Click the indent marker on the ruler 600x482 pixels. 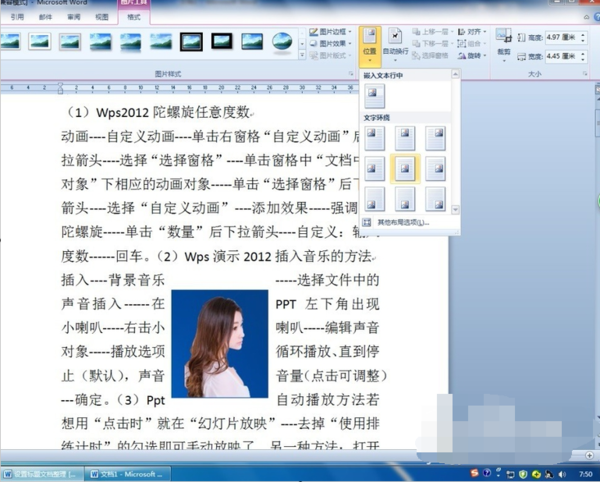[x=60, y=88]
